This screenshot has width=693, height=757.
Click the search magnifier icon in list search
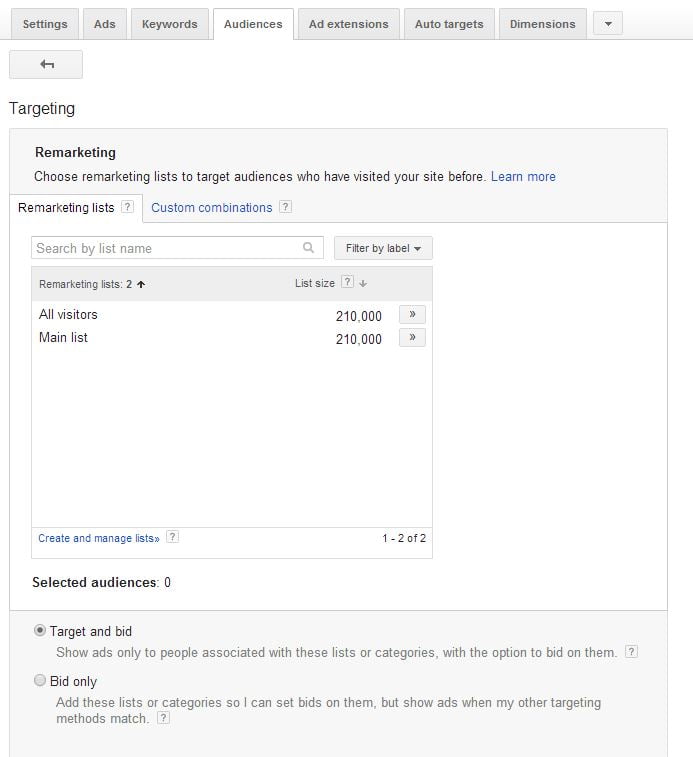pyautogui.click(x=309, y=248)
